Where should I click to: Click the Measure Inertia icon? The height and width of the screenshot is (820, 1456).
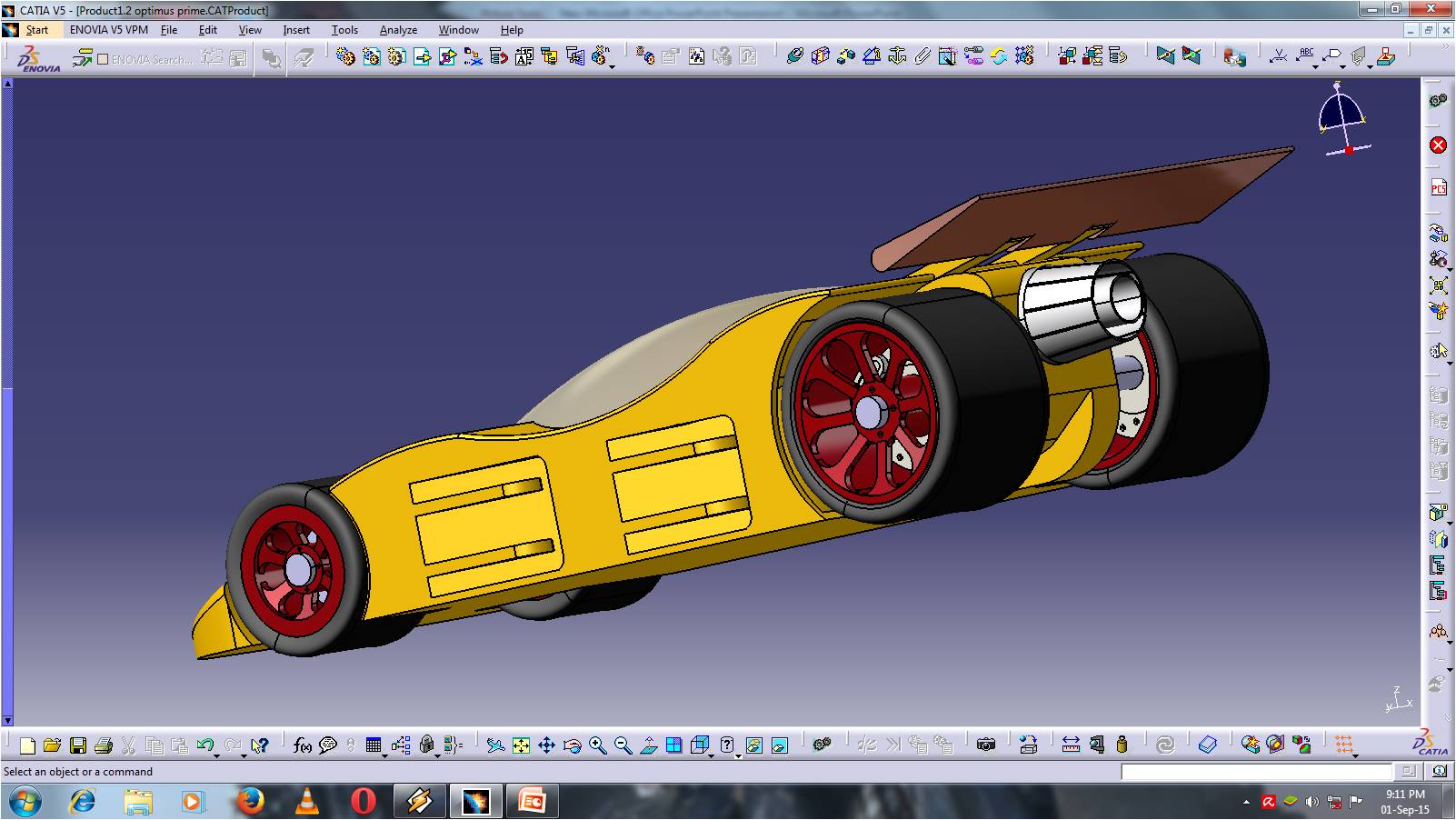(x=1122, y=745)
